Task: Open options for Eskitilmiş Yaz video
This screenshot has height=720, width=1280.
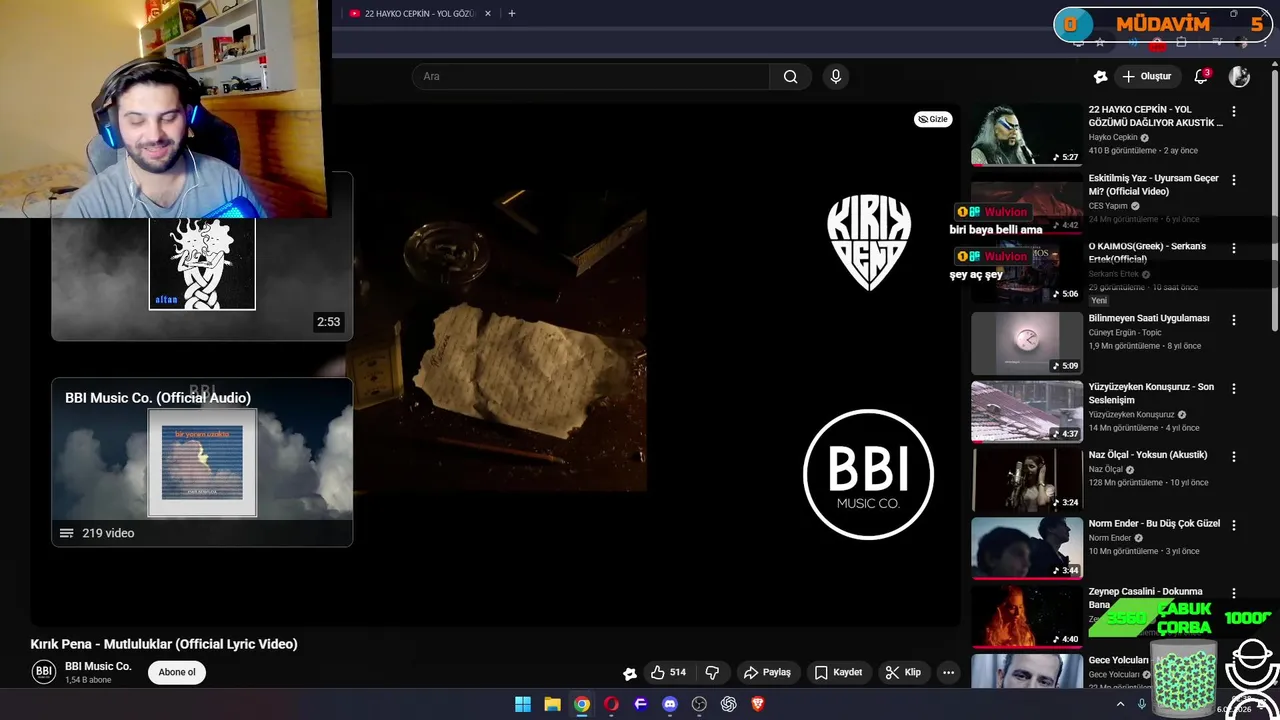Action: pos(1234,180)
